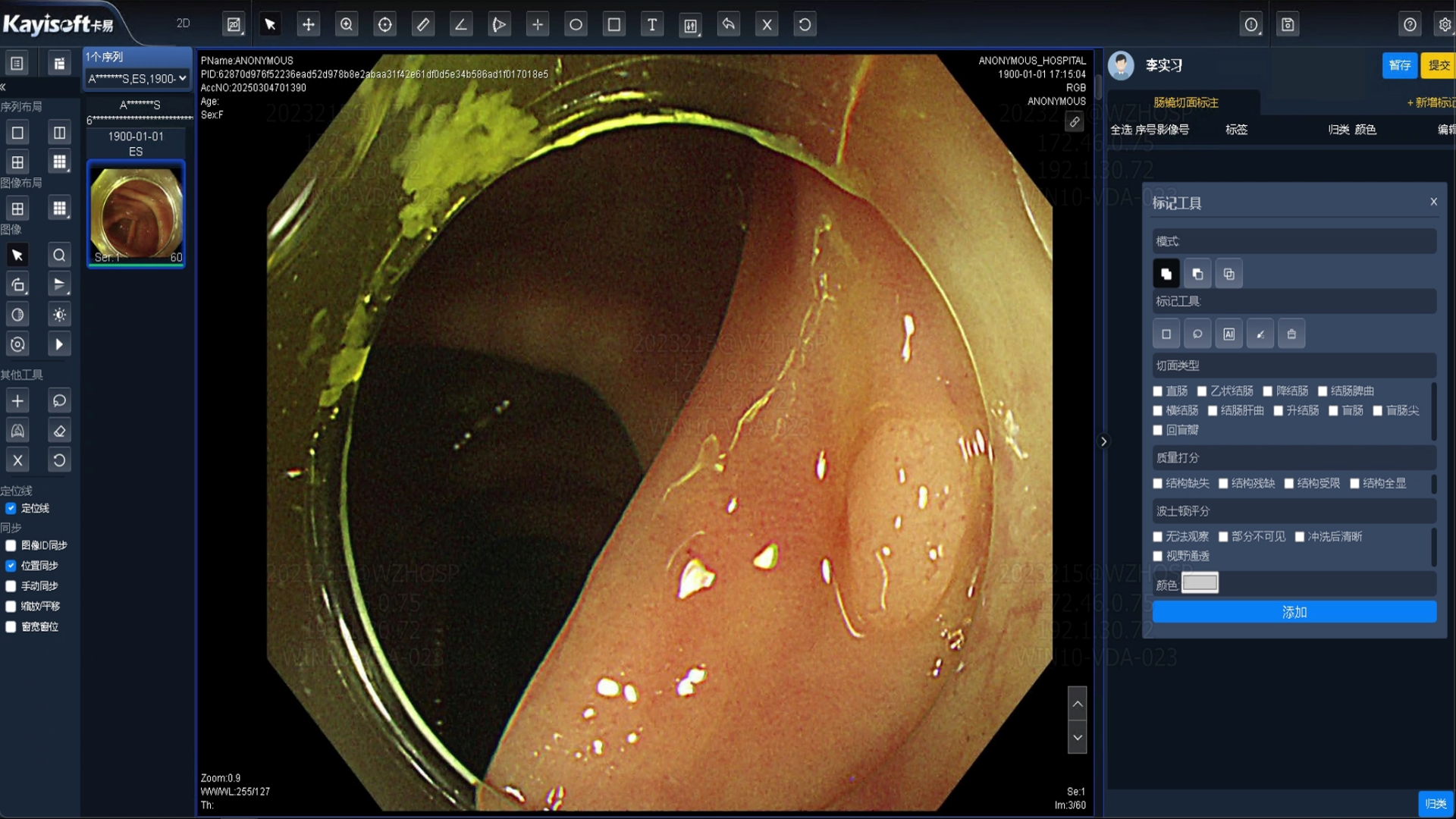Click the 添加 add button
The height and width of the screenshot is (819, 1456).
[1294, 612]
